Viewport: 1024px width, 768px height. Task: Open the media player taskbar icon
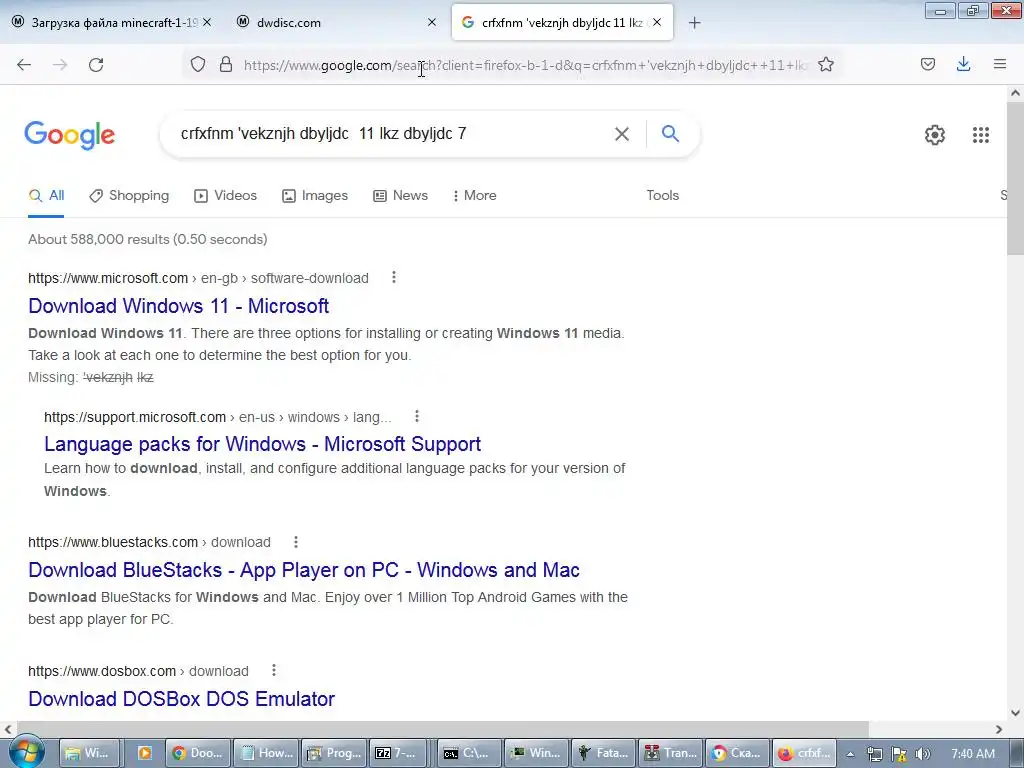[144, 753]
